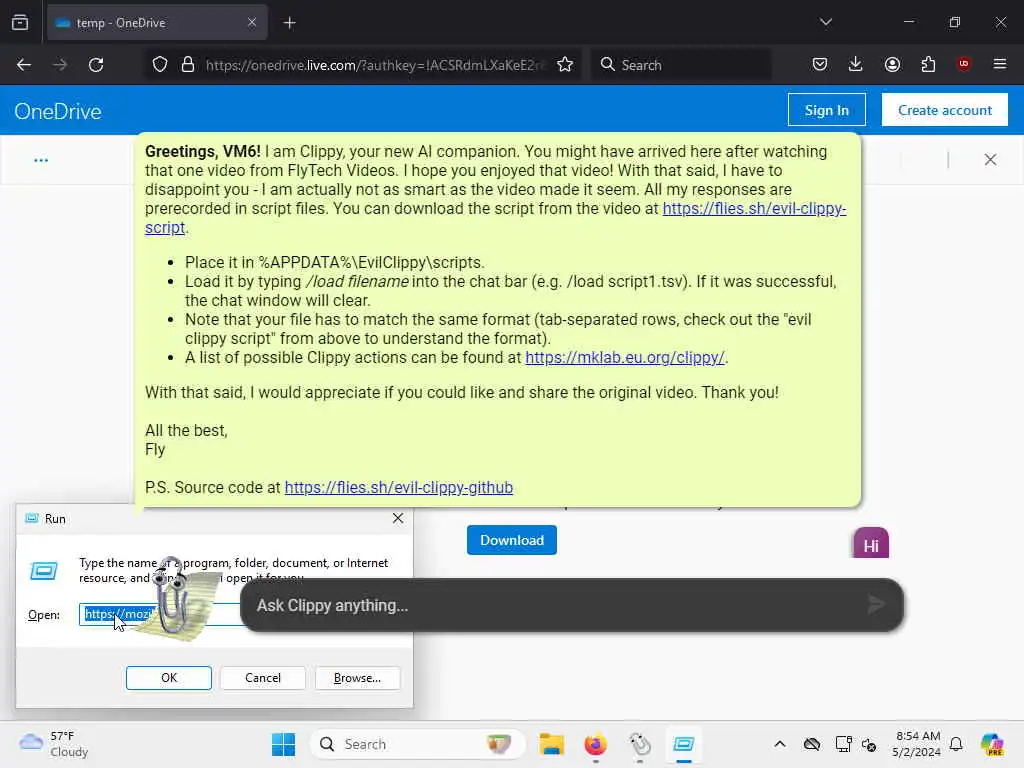1024x768 pixels.
Task: Click Cancel in the Run dialog
Action: (x=263, y=678)
